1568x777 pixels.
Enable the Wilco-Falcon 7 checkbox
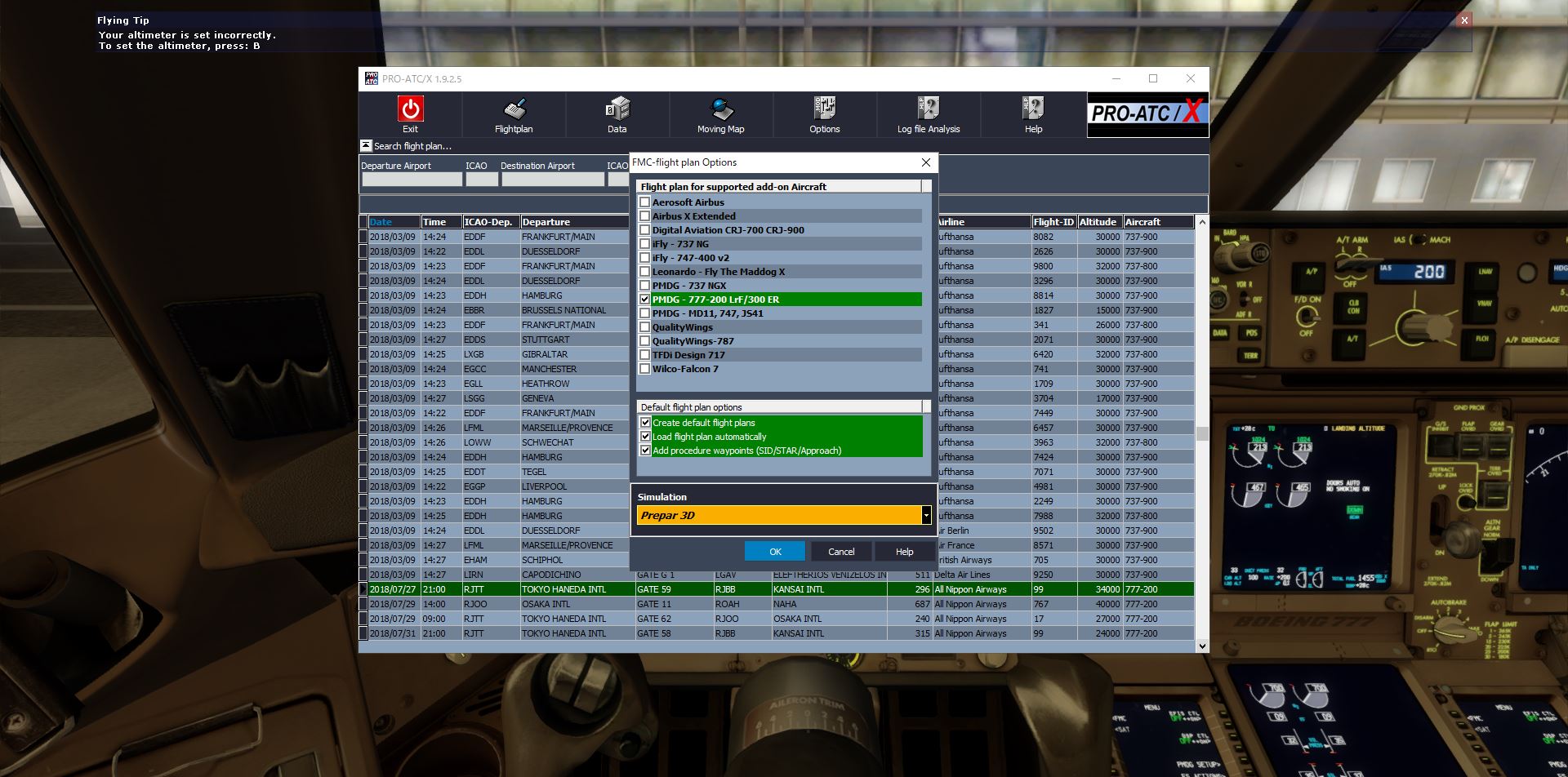(x=645, y=369)
